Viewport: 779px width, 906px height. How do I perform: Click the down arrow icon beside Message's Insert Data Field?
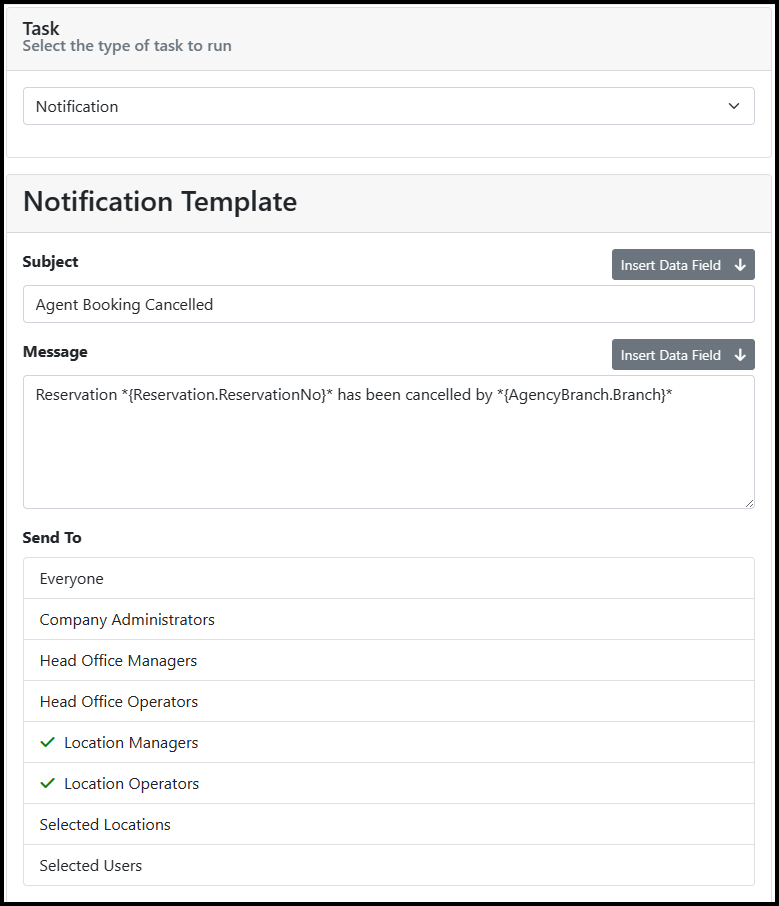(740, 355)
